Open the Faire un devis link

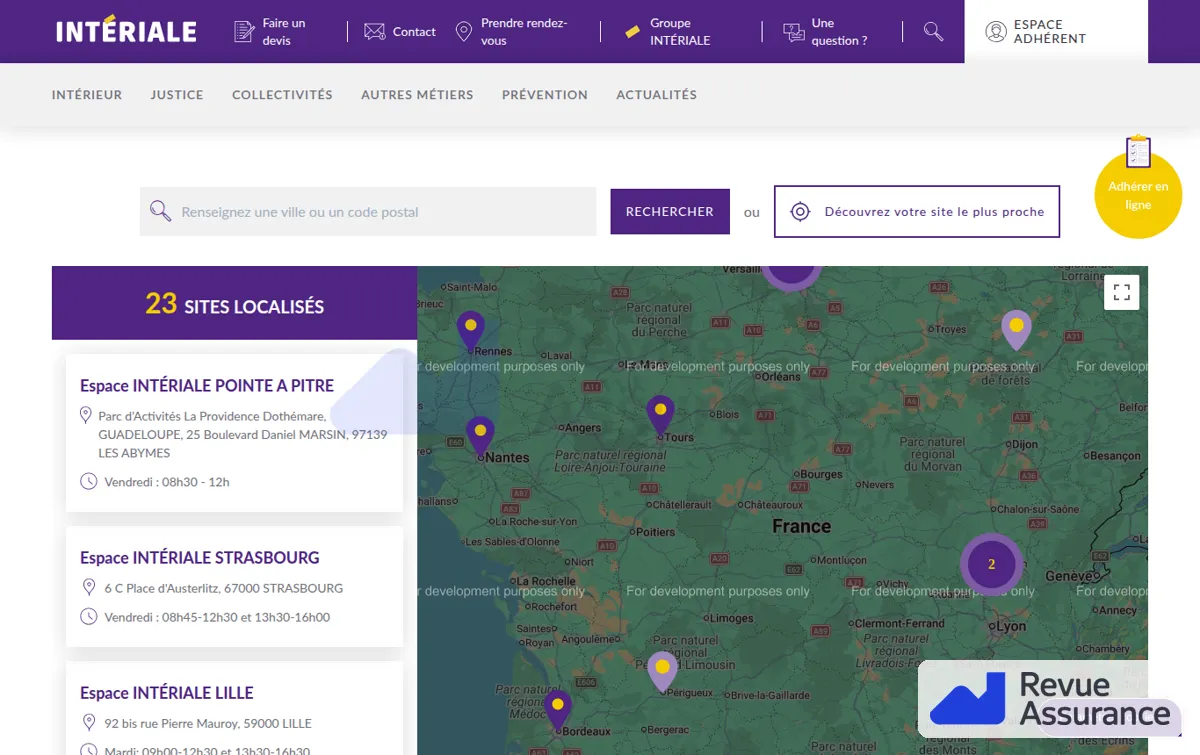272,32
